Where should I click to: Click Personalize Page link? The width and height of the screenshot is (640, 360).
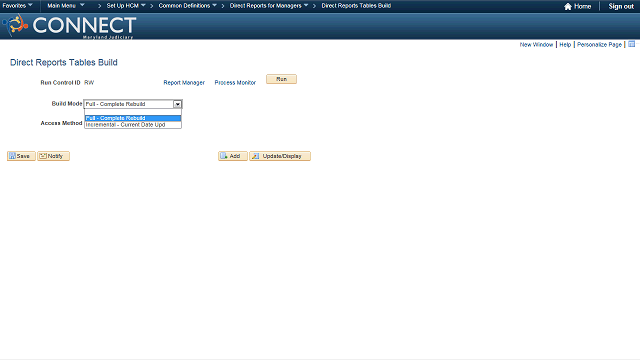(599, 44)
